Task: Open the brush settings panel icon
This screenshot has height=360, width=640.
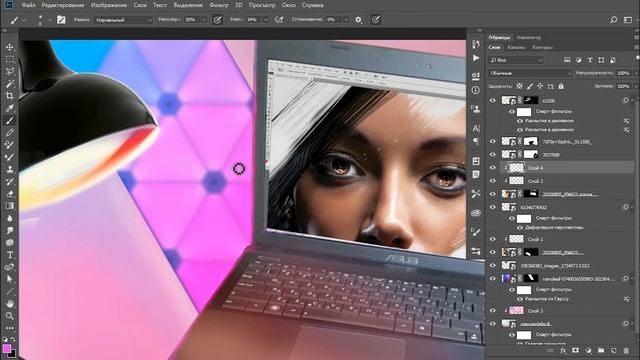Action: pyautogui.click(x=61, y=20)
